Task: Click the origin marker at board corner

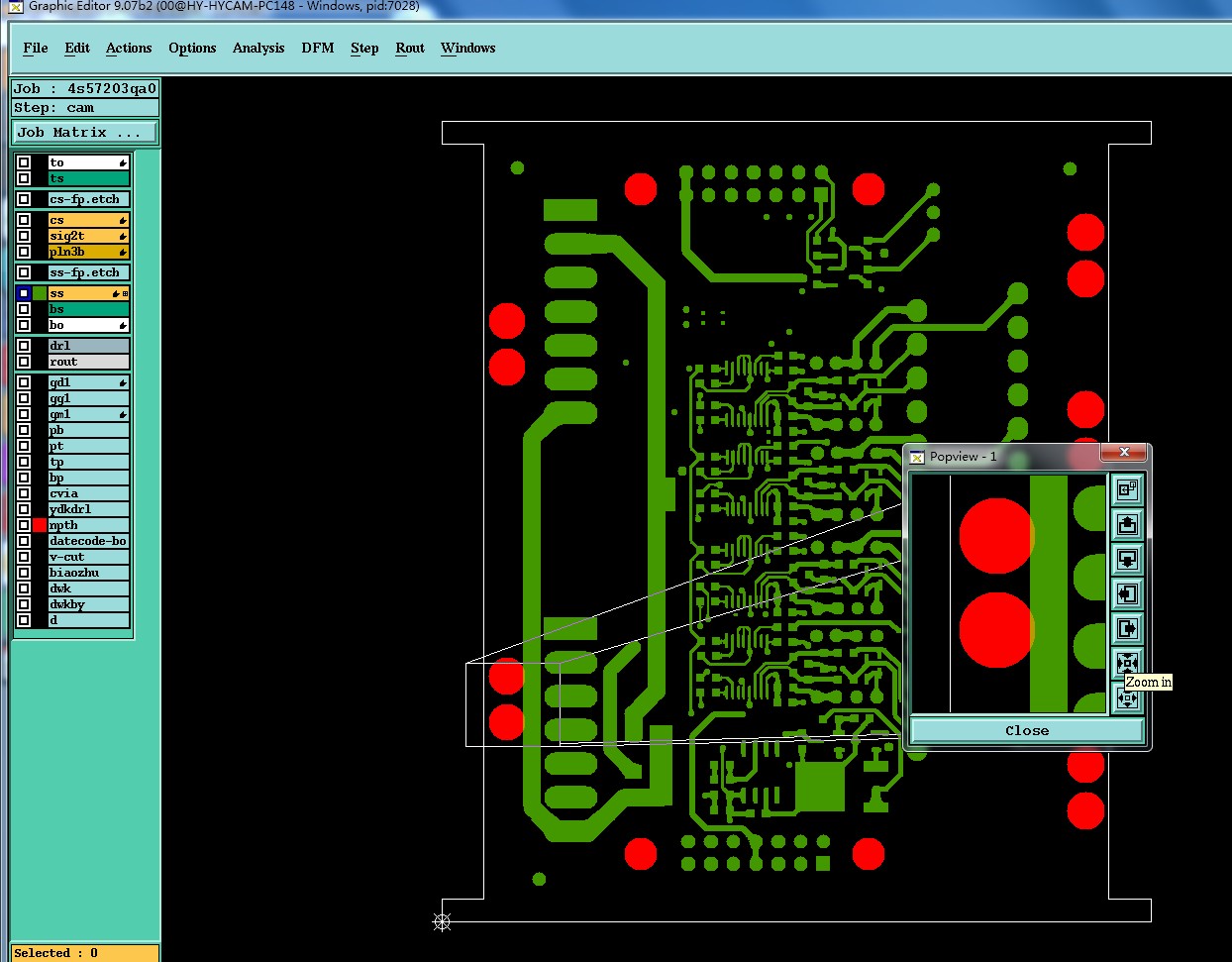Action: (x=442, y=921)
